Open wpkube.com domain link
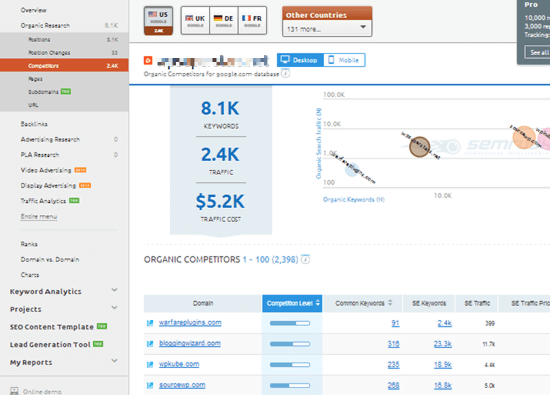This screenshot has width=550, height=395. point(179,364)
